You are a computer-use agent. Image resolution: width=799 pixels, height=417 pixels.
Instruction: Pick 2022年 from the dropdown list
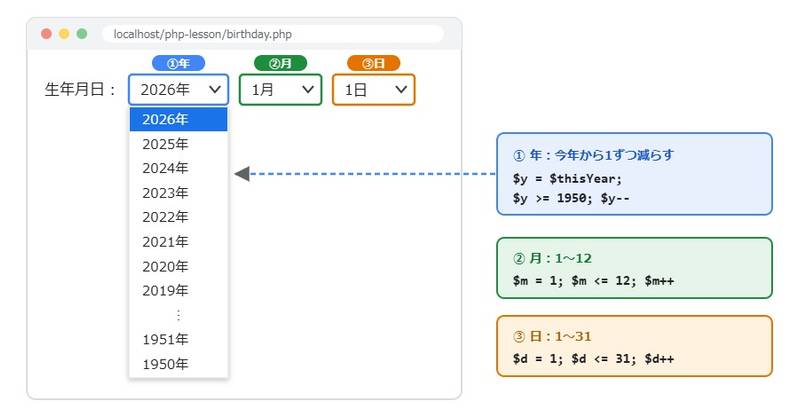178,217
